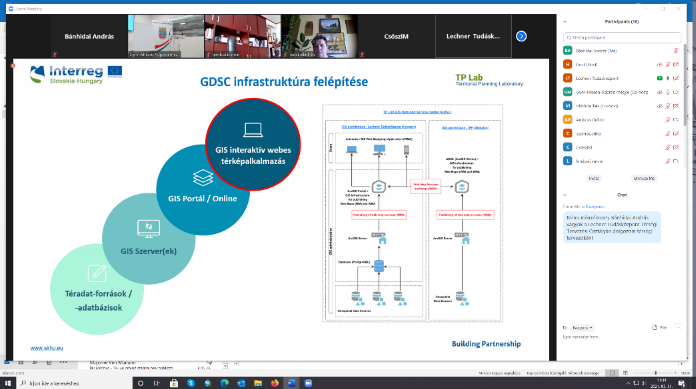Toggle own muted microphone in participant list
Viewport: 696px width, 389px height.
(x=676, y=51)
